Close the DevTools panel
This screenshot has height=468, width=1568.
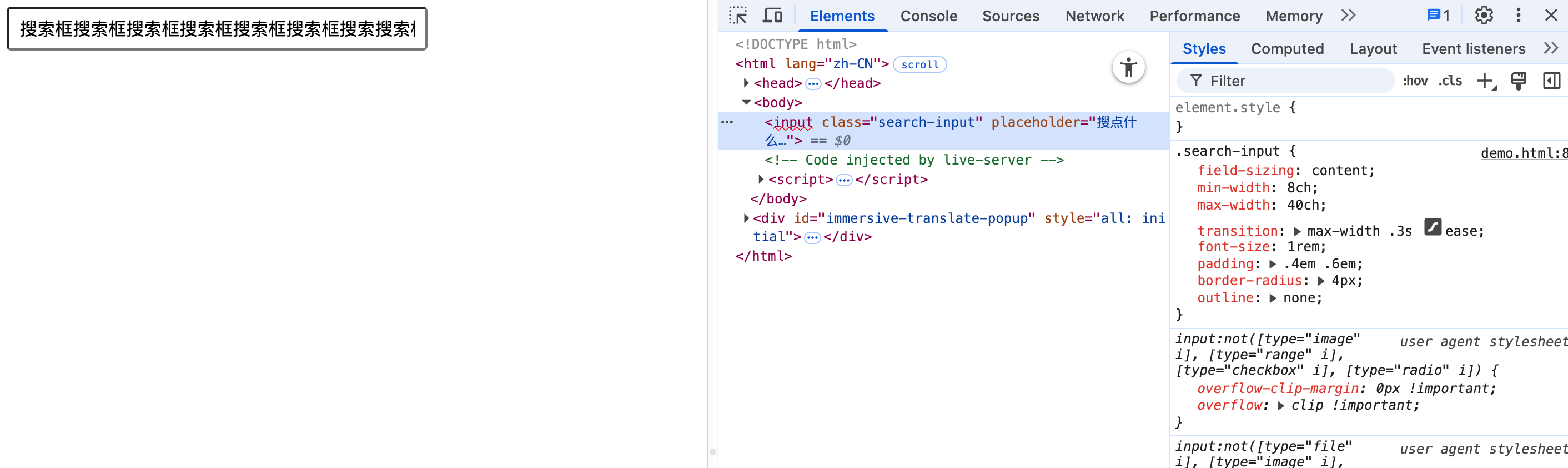point(1551,15)
